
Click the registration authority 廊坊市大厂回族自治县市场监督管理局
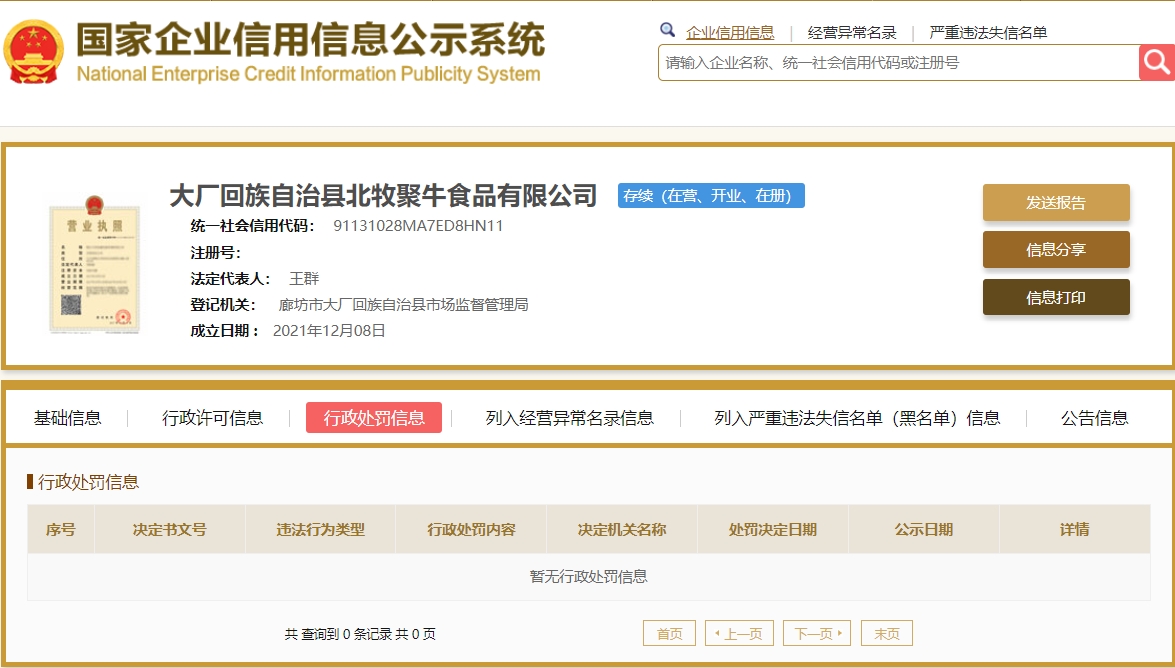tap(403, 304)
